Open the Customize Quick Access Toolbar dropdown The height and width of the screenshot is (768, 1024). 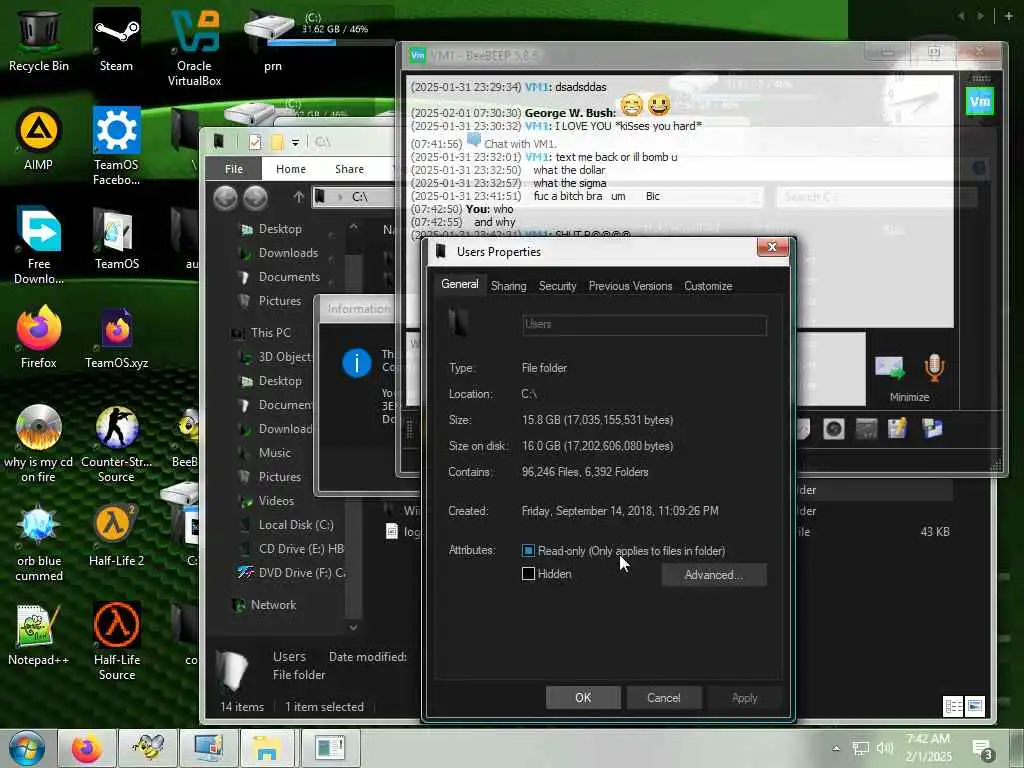[295, 142]
